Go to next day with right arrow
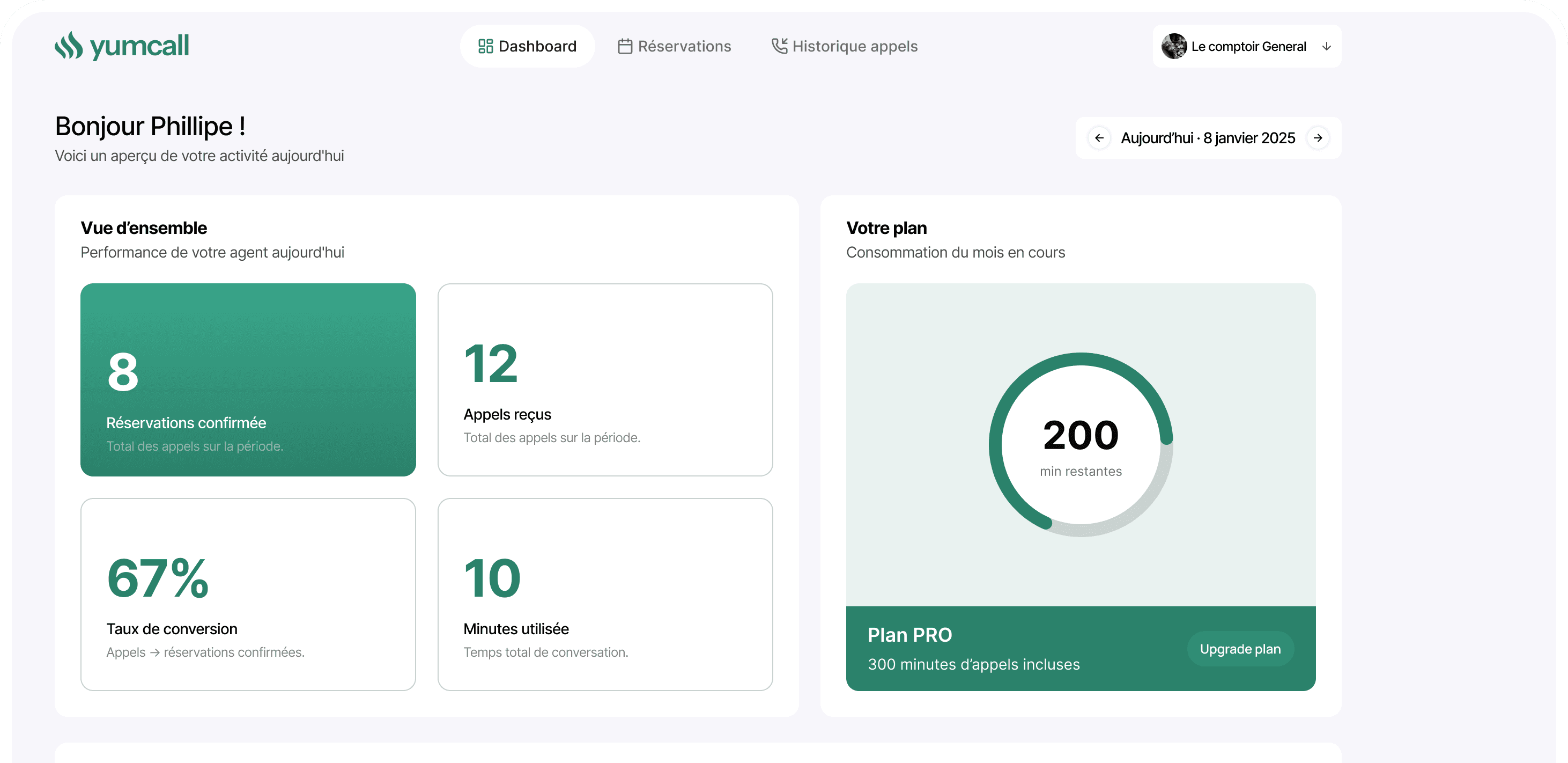This screenshot has height=763, width=1568. point(1318,138)
